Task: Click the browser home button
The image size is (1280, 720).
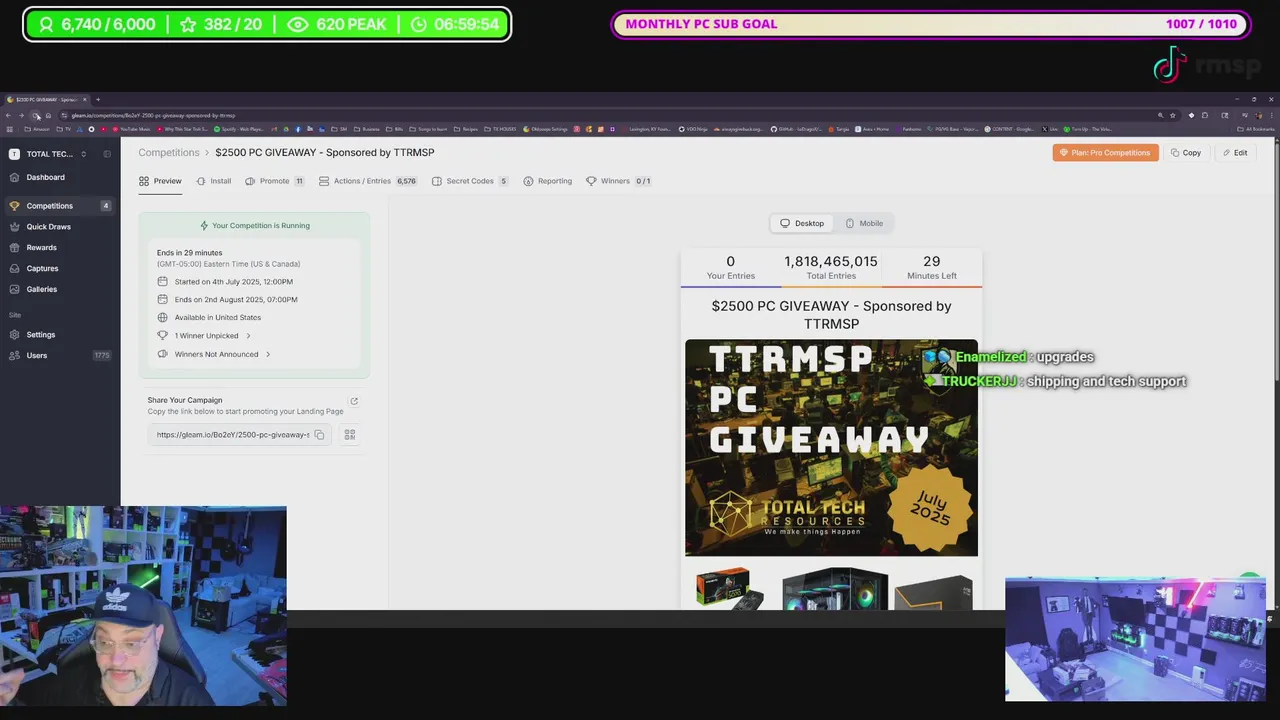Action: 48,115
